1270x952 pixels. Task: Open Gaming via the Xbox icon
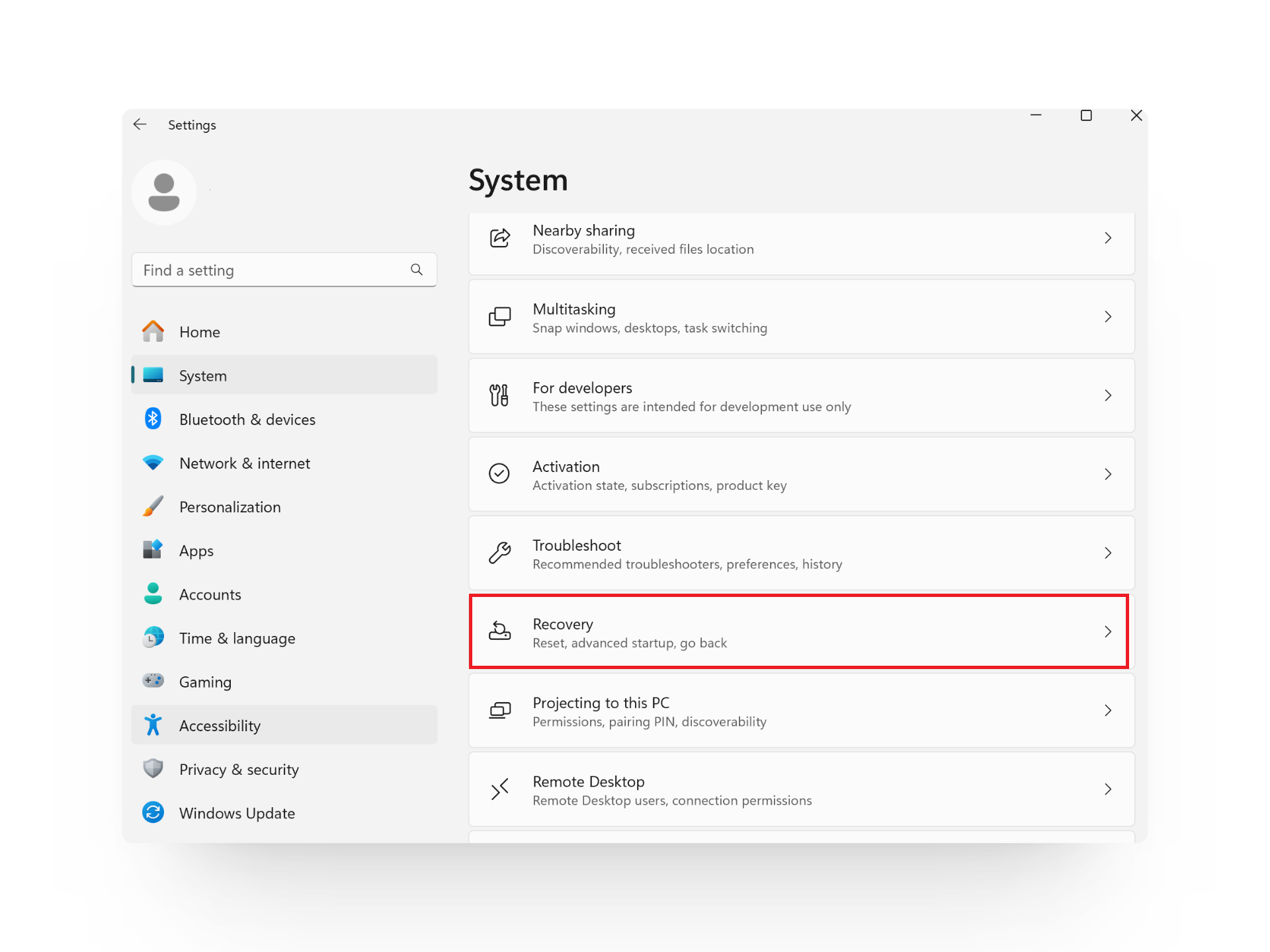(153, 680)
